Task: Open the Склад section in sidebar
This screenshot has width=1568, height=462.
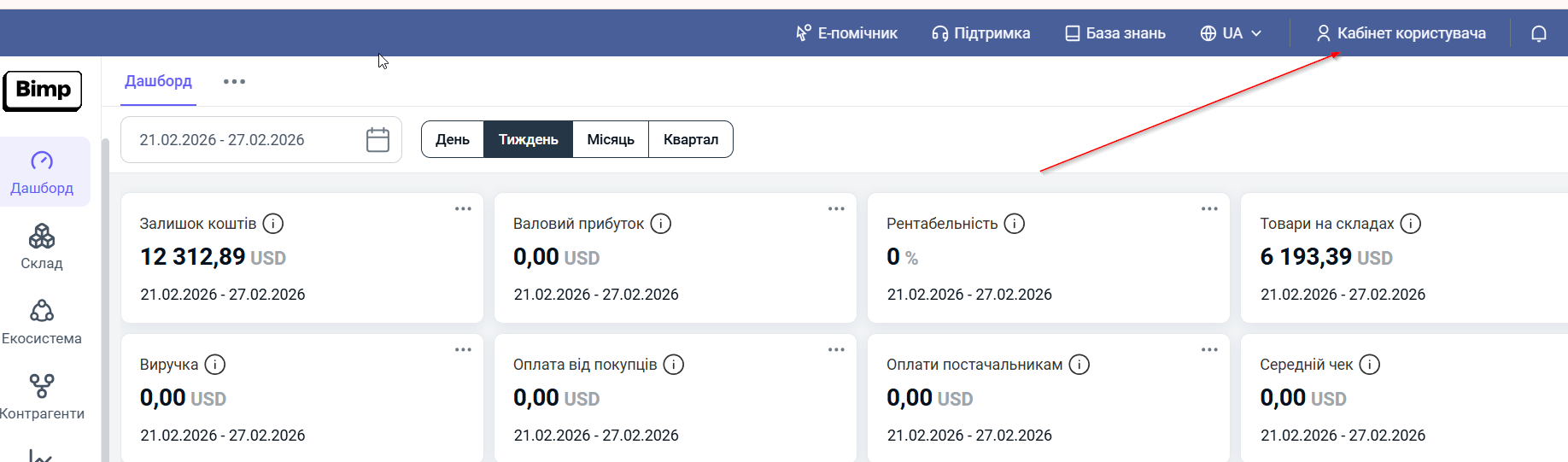Action: [42, 247]
